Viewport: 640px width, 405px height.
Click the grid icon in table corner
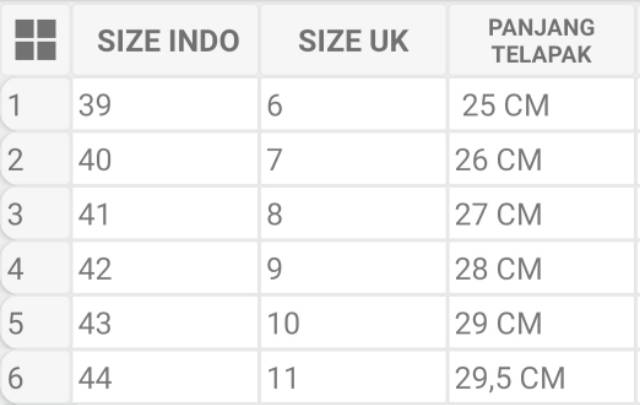(36, 40)
